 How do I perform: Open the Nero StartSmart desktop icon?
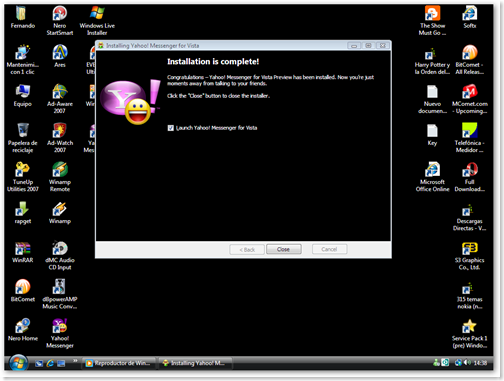point(60,21)
